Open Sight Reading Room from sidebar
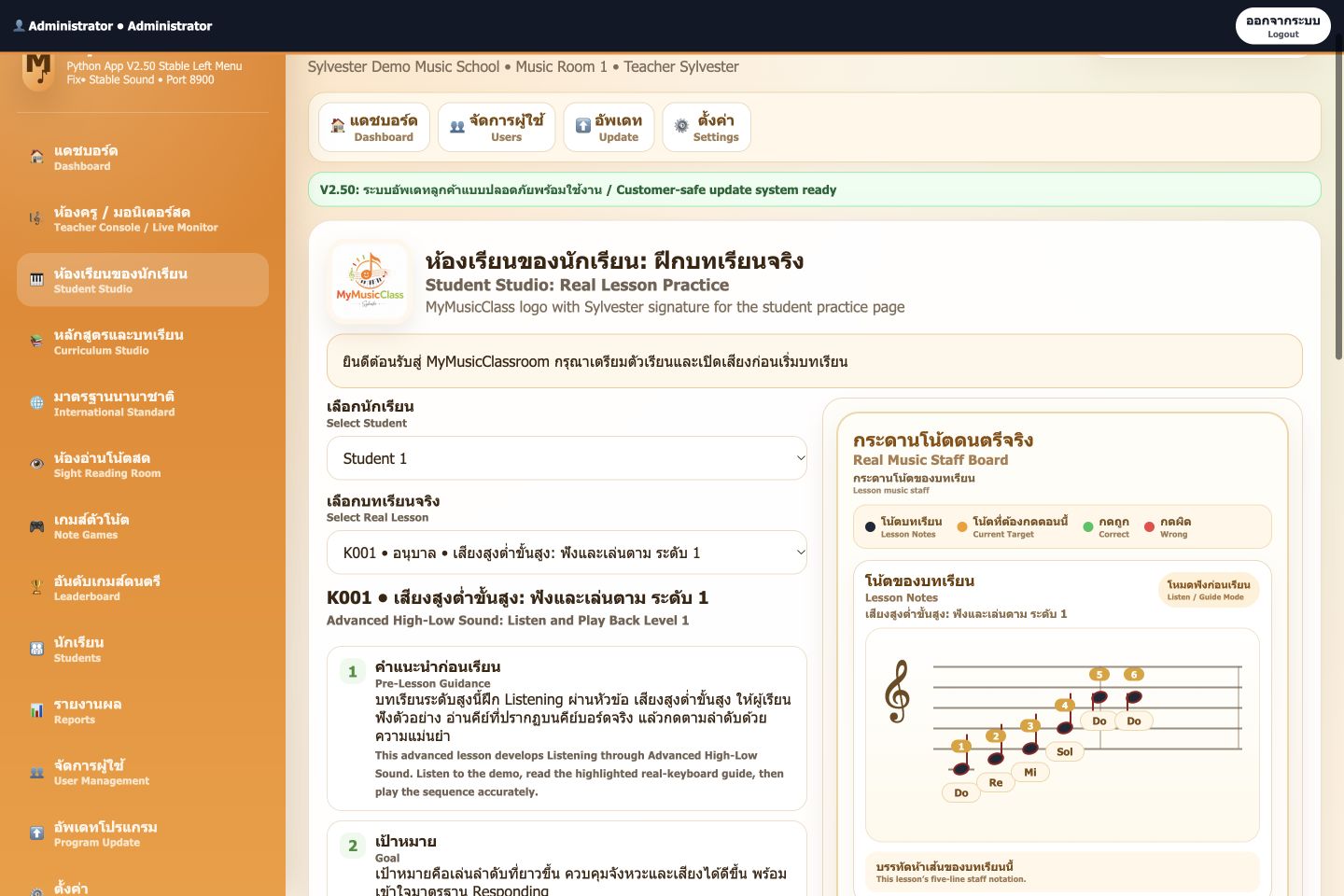This screenshot has height=896, width=1344. coord(143,465)
